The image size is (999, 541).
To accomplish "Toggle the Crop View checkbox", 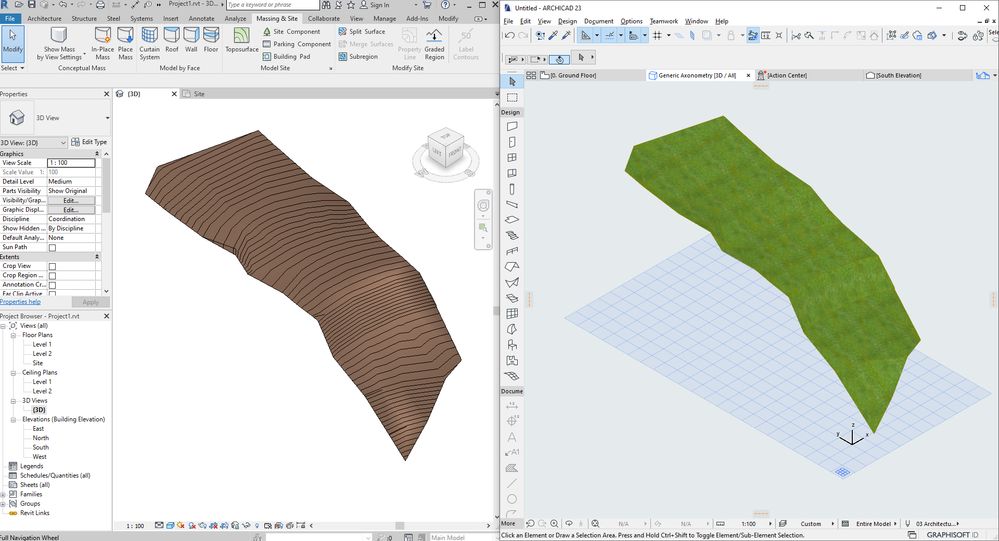I will coord(52,266).
